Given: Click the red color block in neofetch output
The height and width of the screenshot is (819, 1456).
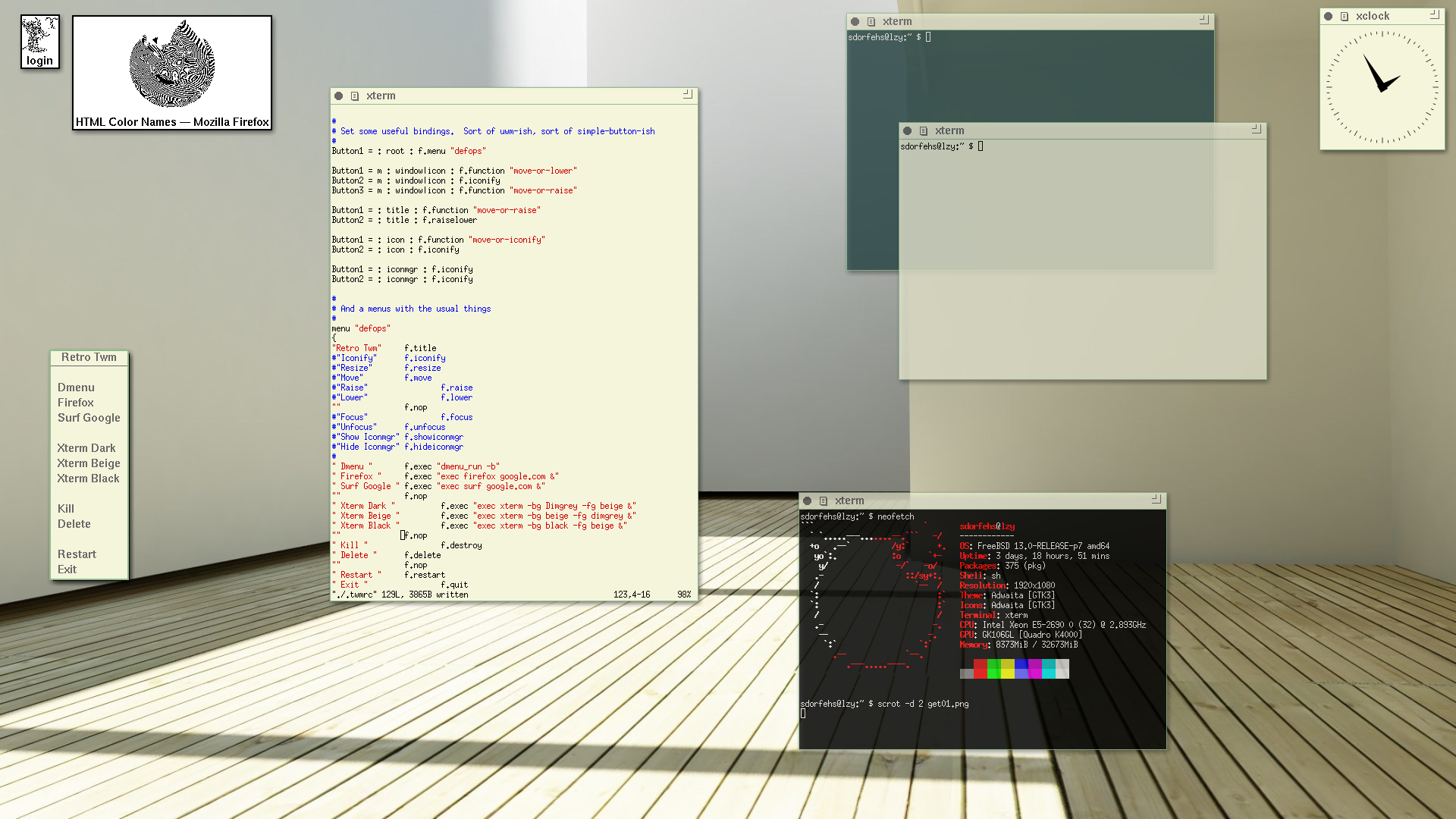Looking at the screenshot, I should tap(980, 669).
